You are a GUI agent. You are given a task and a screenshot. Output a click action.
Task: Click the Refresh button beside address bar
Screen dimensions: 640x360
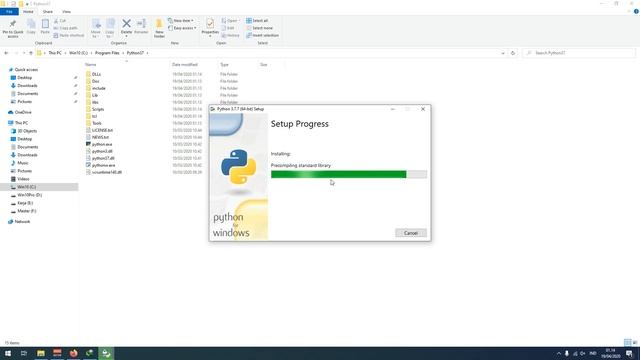513,53
